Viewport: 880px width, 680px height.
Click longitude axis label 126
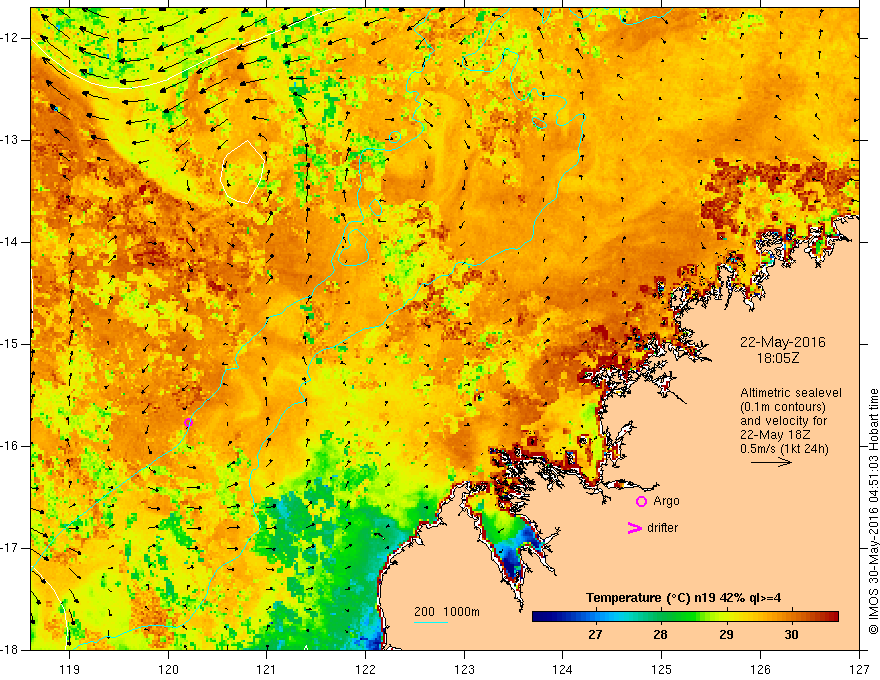(760, 669)
